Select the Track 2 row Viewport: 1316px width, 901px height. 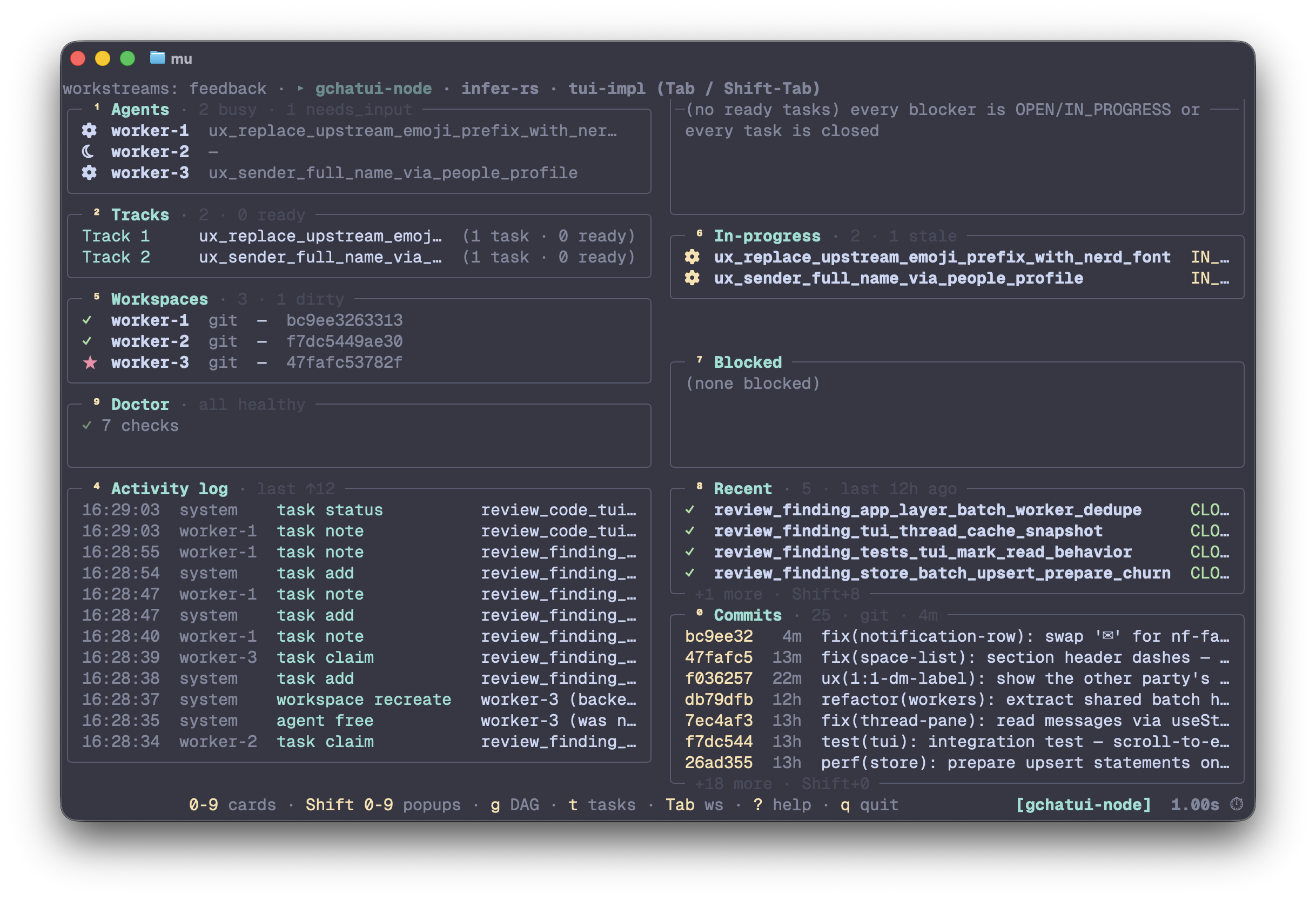tap(359, 257)
